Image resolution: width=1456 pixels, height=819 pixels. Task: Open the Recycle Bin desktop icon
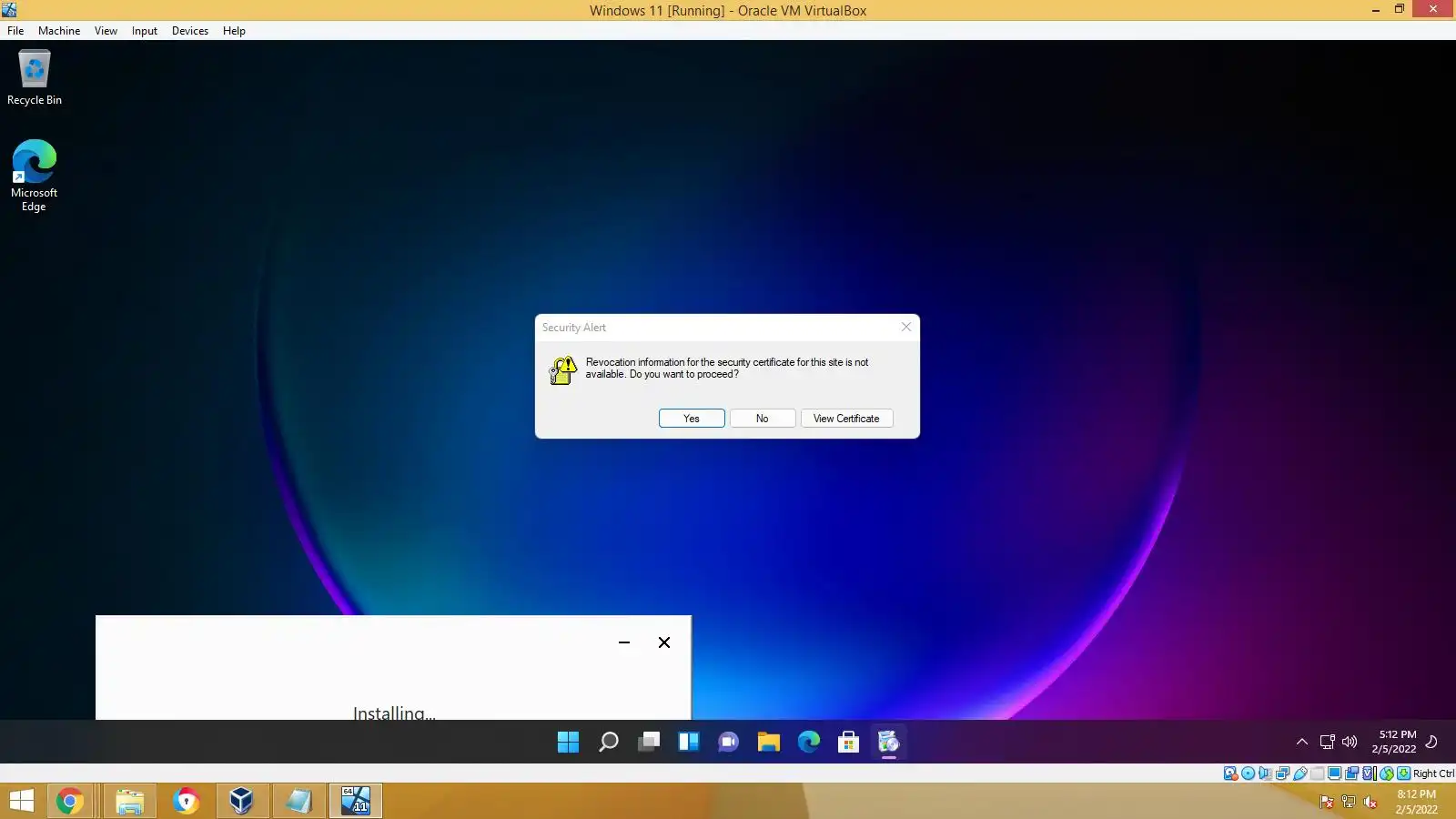click(35, 77)
